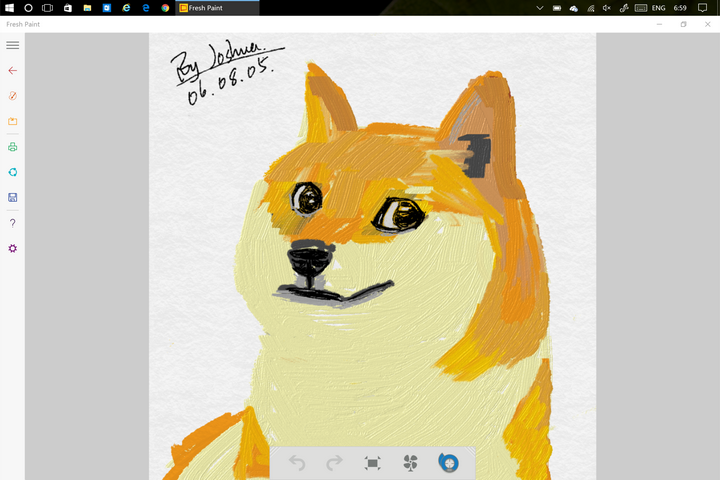Close the Fresh Paint window
The width and height of the screenshot is (720, 480).
[708, 24]
